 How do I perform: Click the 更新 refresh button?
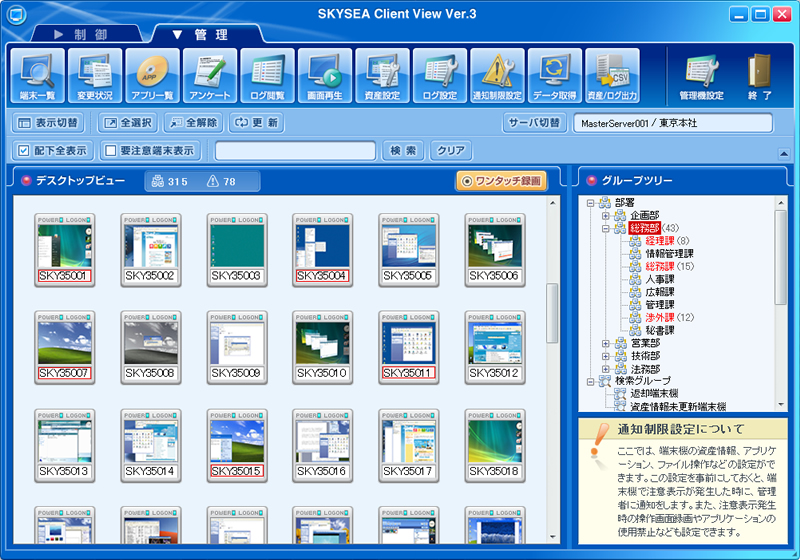pos(256,123)
